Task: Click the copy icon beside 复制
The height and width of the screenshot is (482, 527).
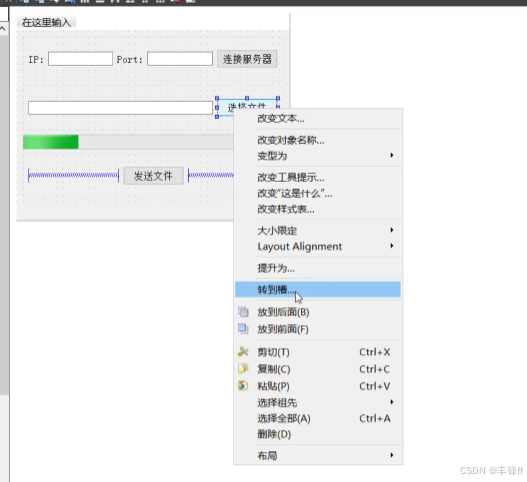Action: pos(243,369)
